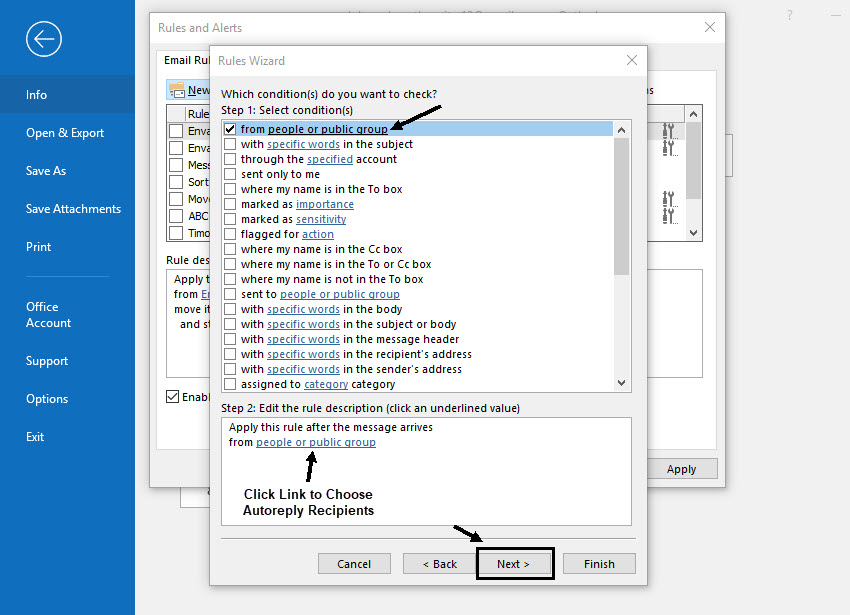Click rules list scroll down arrow in Rules and Alerts
The width and height of the screenshot is (850, 615).
click(x=693, y=233)
